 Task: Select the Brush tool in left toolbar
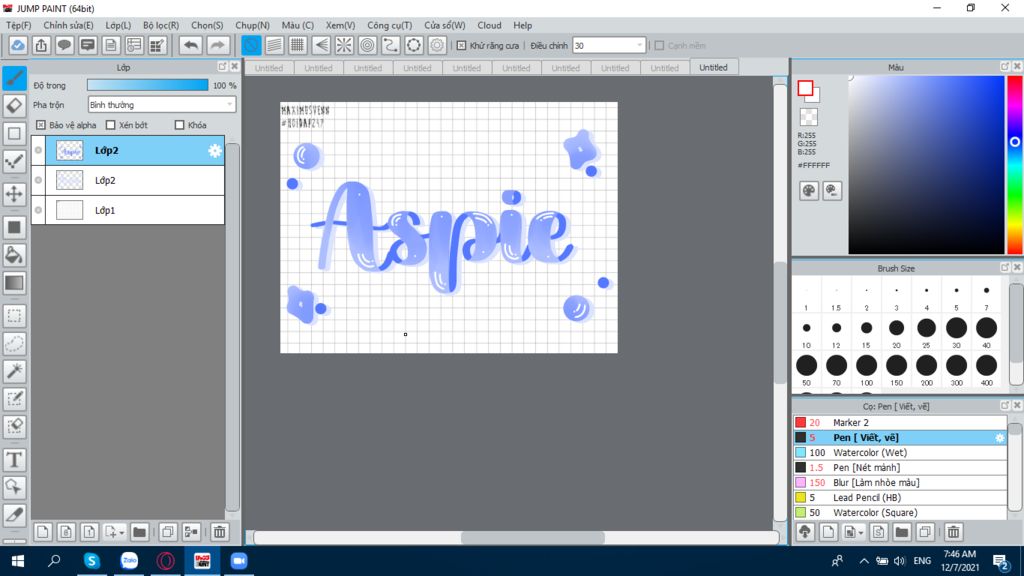click(14, 78)
